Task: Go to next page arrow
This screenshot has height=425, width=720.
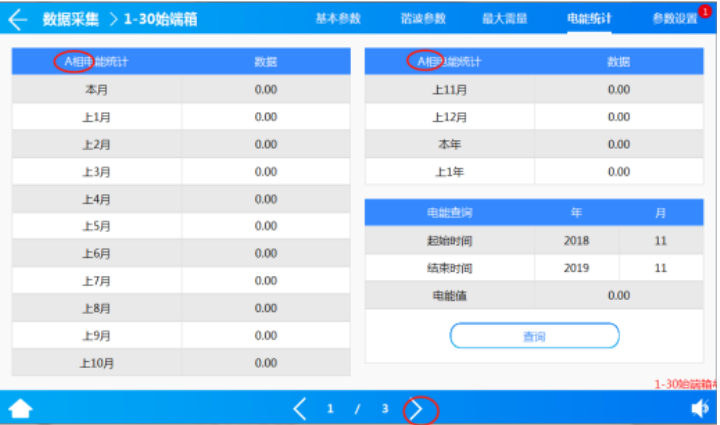Action: (418, 408)
